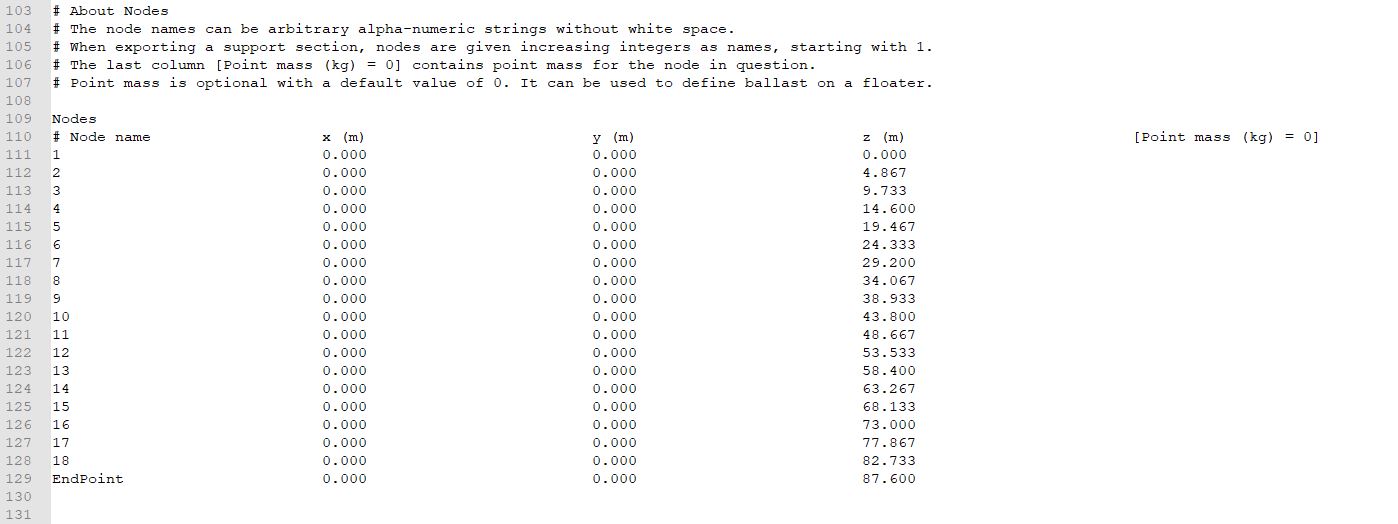The image size is (1398, 524).
Task: Click the z value 73.000 for node 16
Action: pos(888,425)
